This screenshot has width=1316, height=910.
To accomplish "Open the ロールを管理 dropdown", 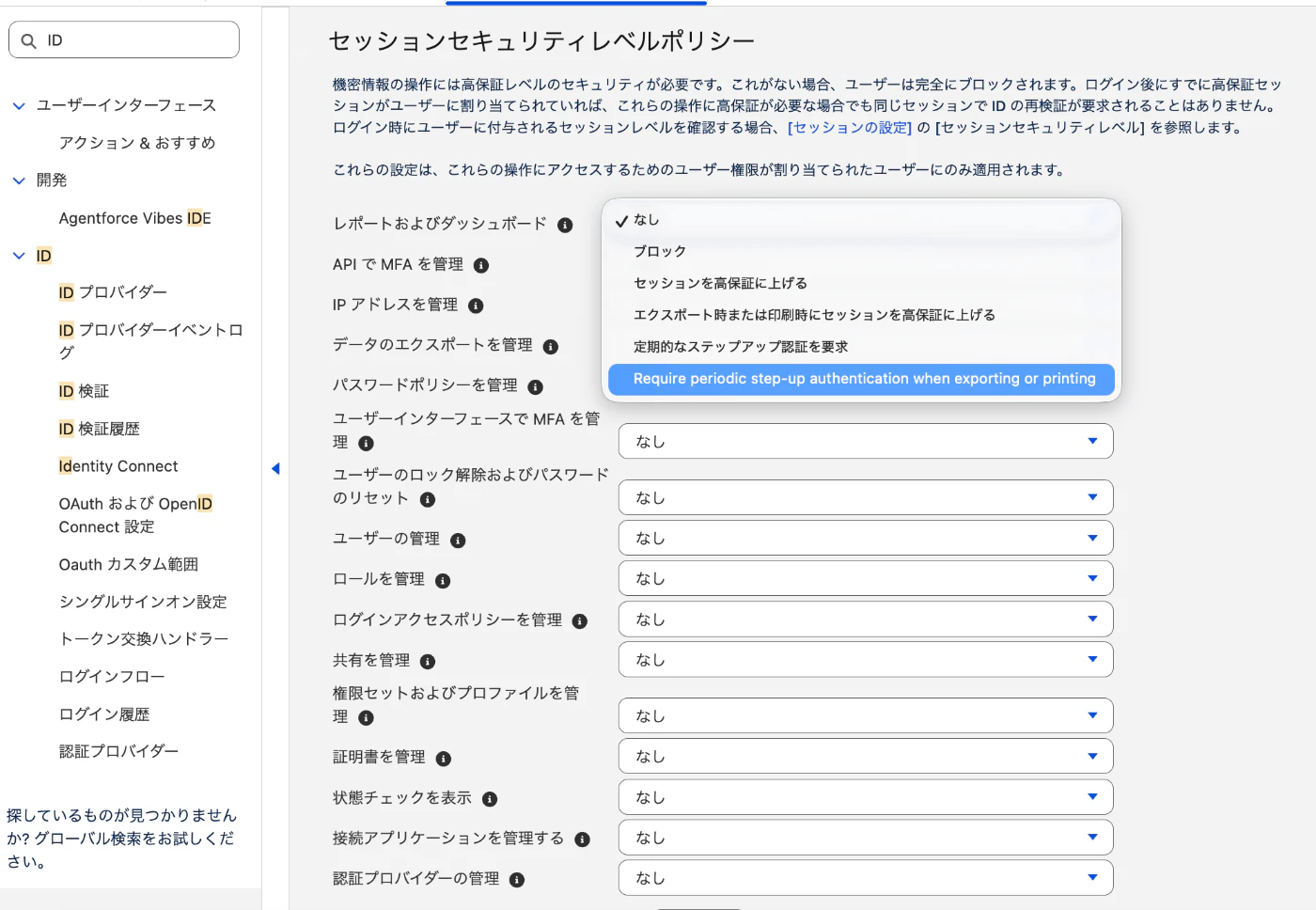I will (x=866, y=578).
